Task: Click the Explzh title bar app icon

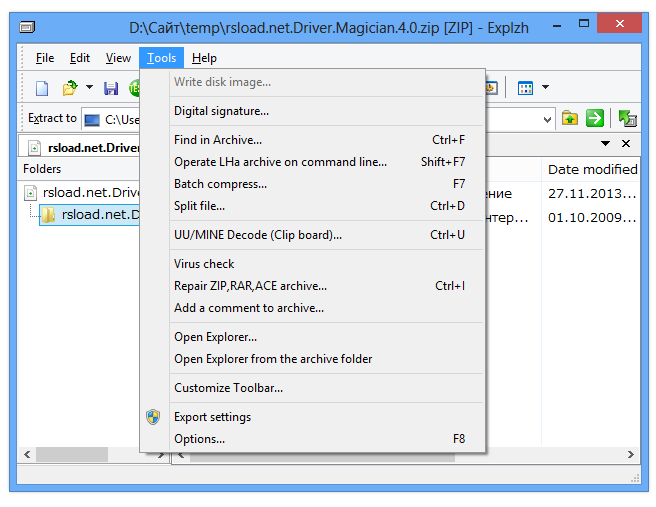Action: (27, 28)
